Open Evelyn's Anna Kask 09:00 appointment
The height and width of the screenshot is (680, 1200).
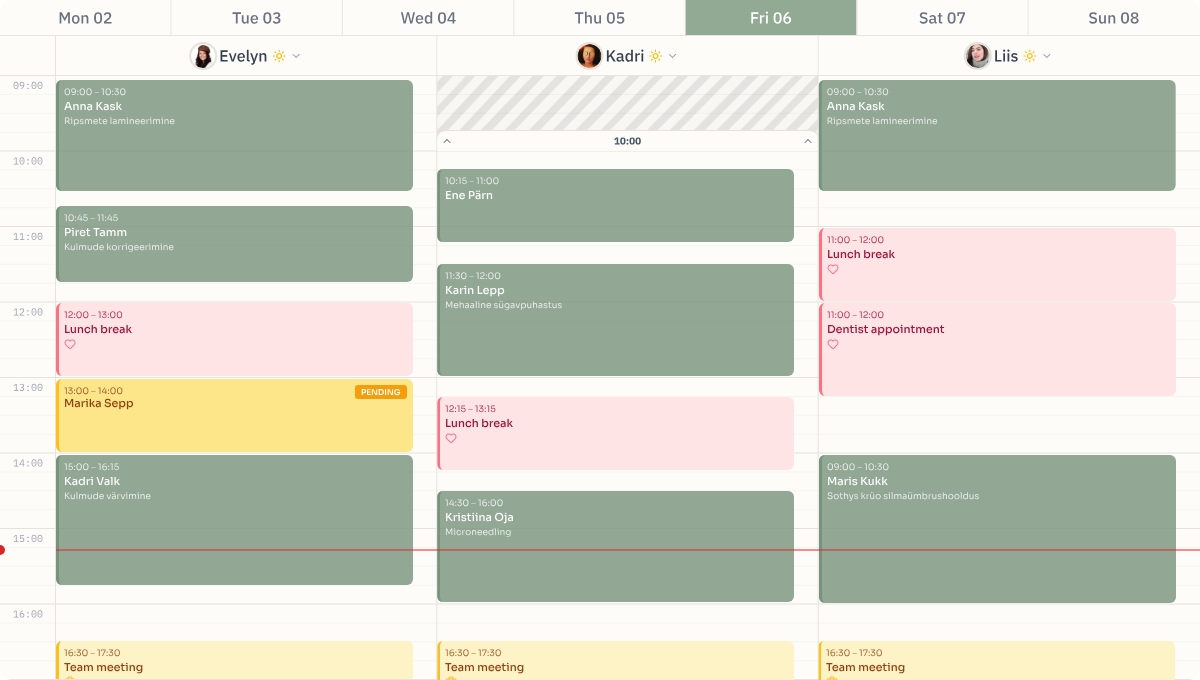click(x=234, y=135)
